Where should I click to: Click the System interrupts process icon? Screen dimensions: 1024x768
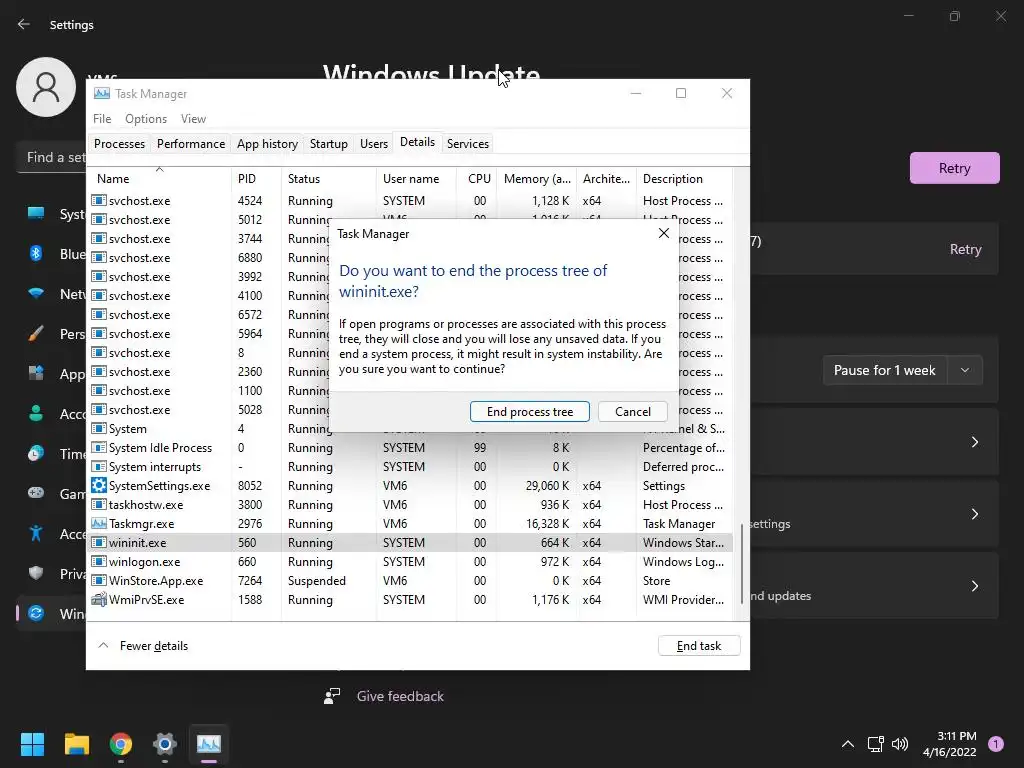click(99, 466)
